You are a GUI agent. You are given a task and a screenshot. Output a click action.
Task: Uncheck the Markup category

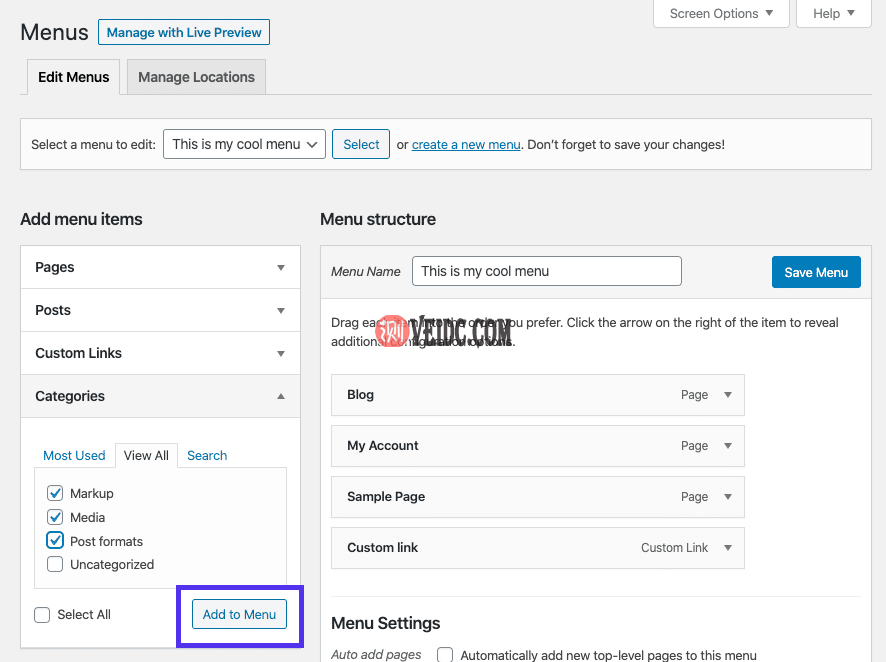tap(55, 494)
